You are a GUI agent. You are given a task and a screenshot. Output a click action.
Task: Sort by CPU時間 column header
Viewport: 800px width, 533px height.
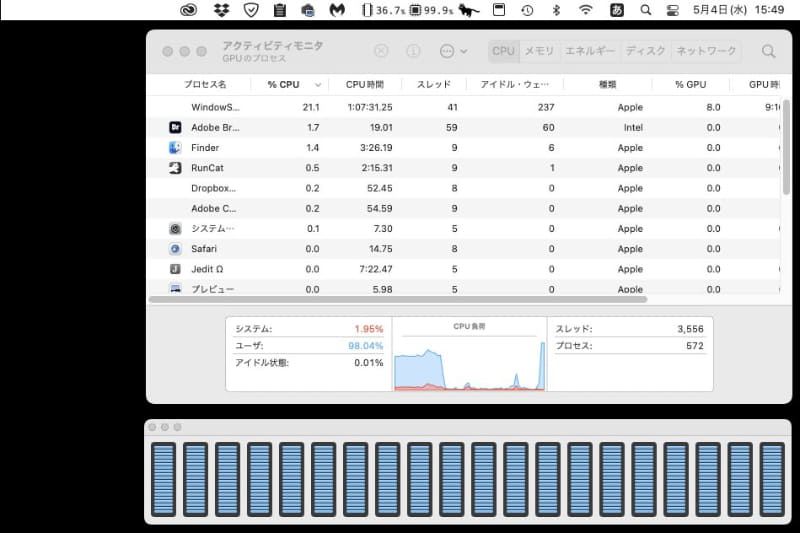pos(365,85)
